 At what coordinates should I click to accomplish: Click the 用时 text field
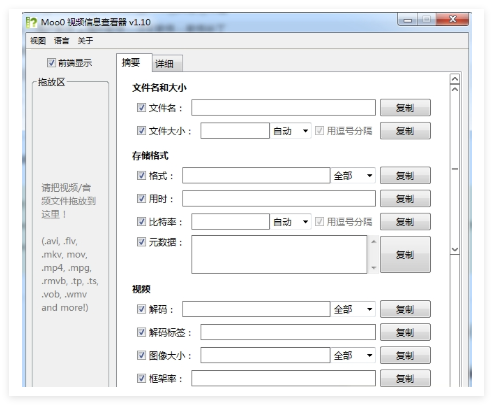pyautogui.click(x=279, y=199)
